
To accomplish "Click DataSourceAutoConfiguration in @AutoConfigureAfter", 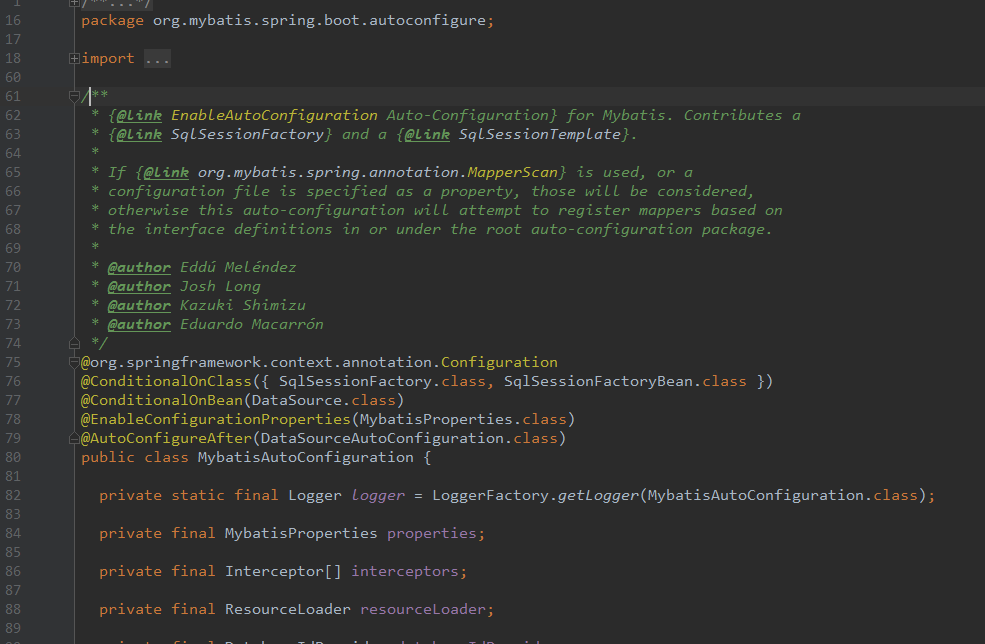I will (382, 439).
